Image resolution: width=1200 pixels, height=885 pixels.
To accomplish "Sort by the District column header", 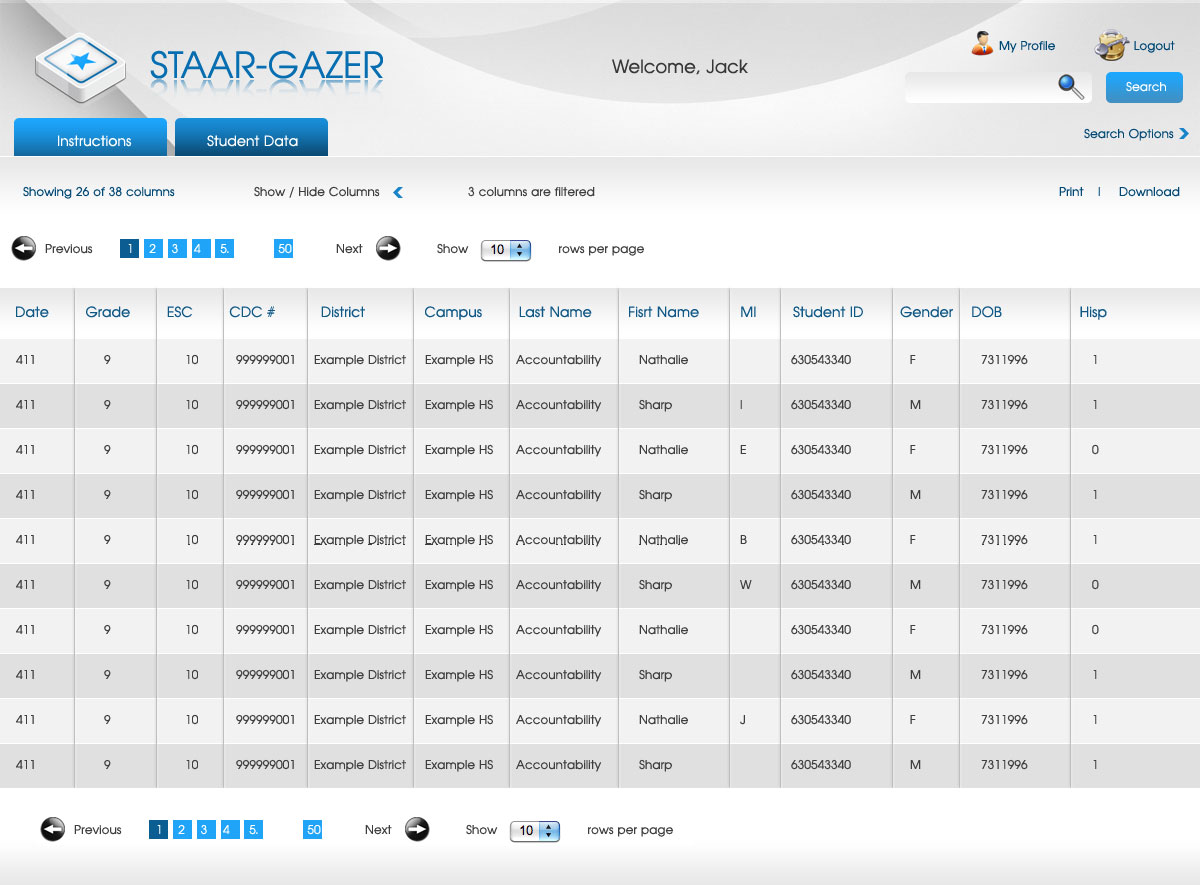I will pyautogui.click(x=343, y=312).
